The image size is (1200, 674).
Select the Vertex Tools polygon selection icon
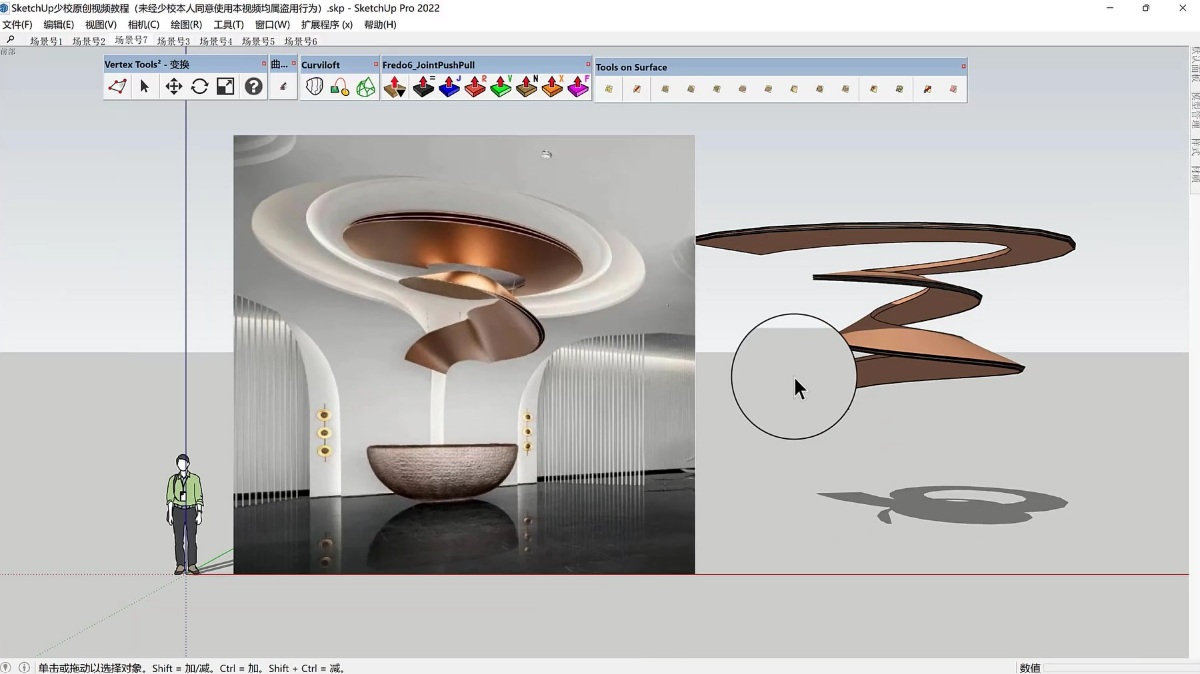[x=118, y=87]
